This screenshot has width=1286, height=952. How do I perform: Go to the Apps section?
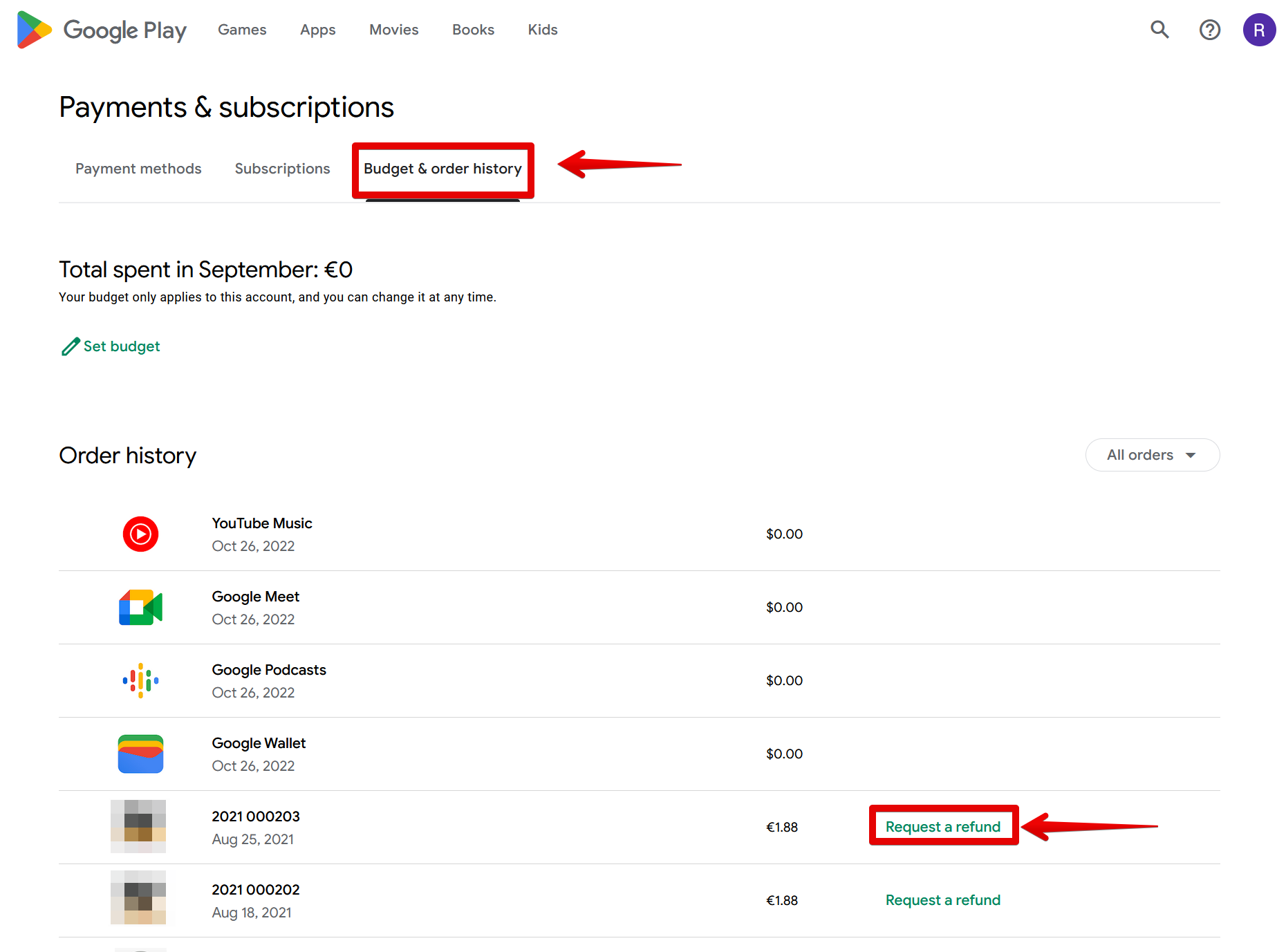click(x=317, y=30)
